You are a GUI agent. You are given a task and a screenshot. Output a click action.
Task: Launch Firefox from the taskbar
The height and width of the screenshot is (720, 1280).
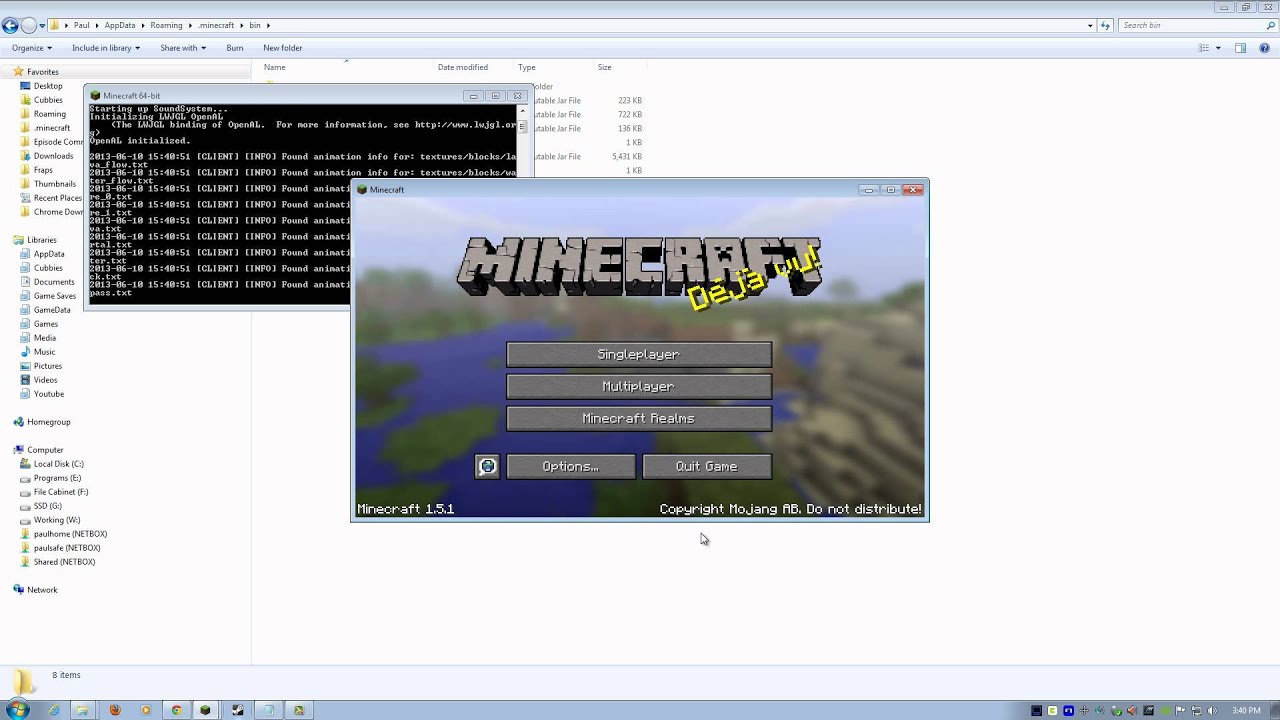(115, 710)
